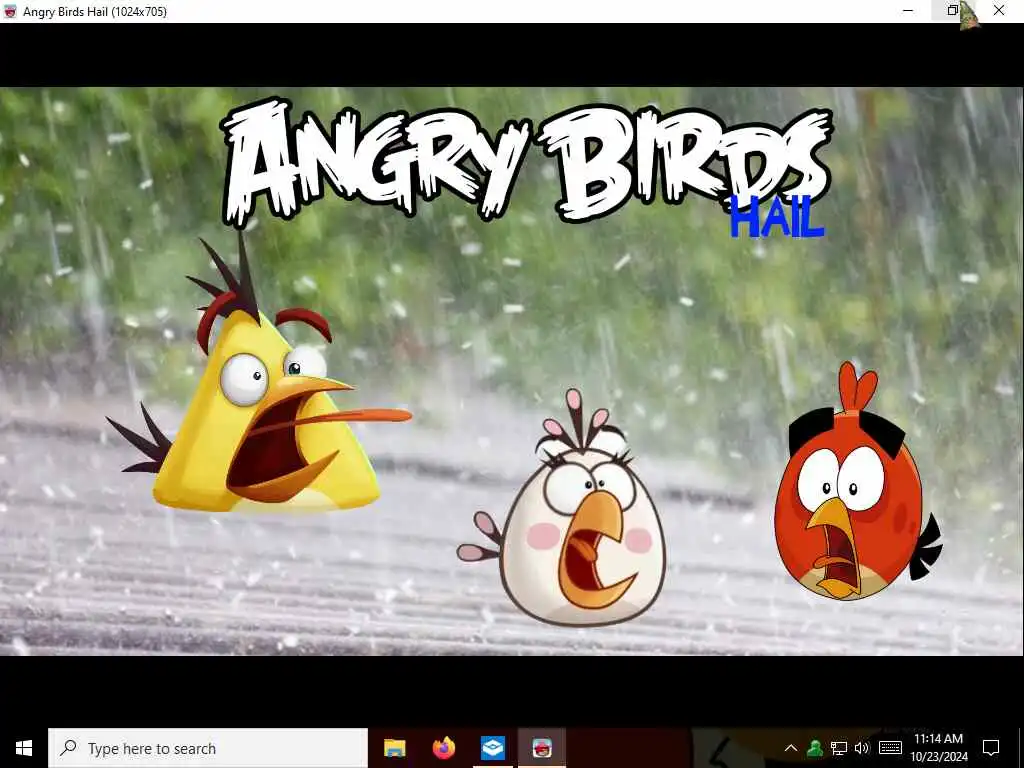Open the touch keyboard icon
This screenshot has width=1024, height=768.
(890, 748)
